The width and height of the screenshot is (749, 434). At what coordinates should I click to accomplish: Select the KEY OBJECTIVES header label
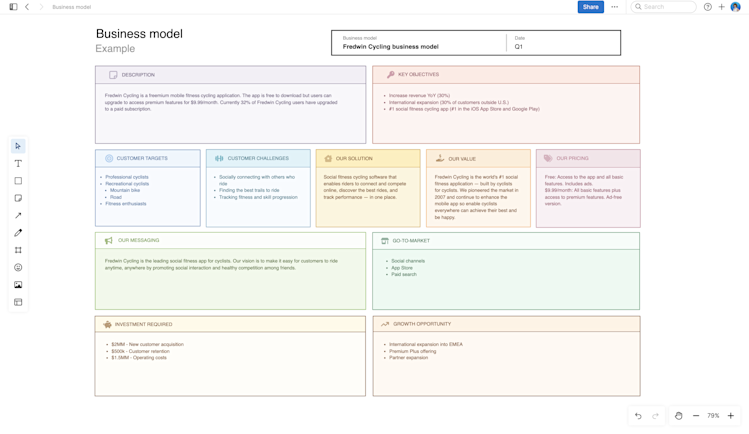418,74
